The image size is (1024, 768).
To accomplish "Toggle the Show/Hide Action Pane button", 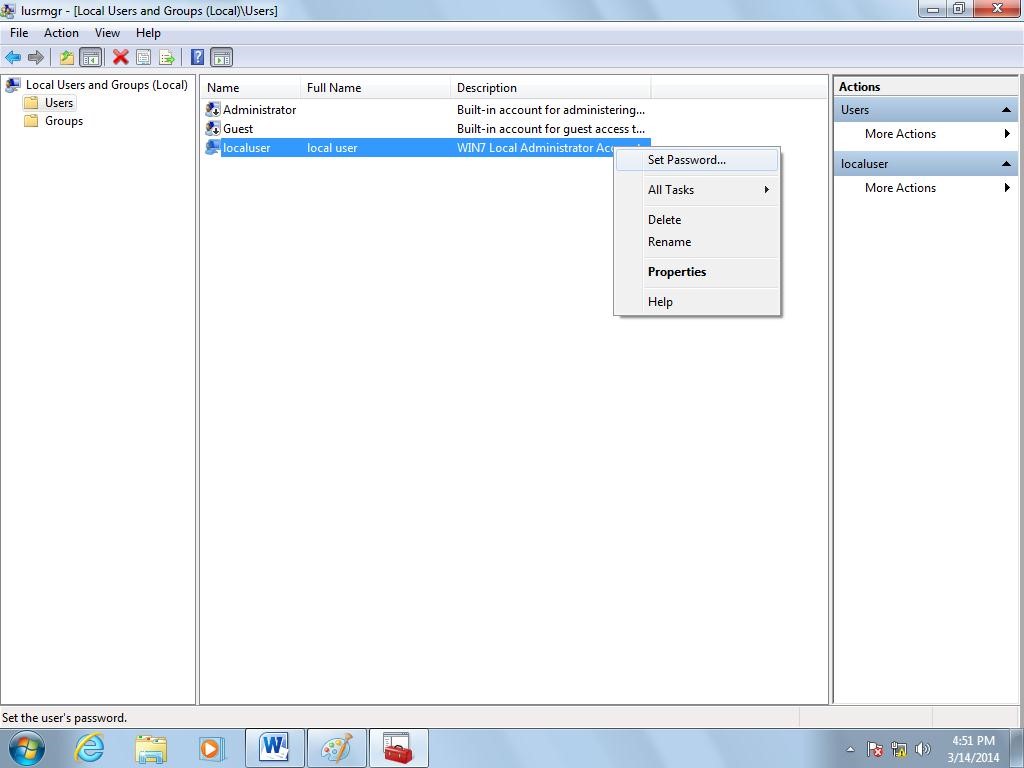I will point(222,58).
